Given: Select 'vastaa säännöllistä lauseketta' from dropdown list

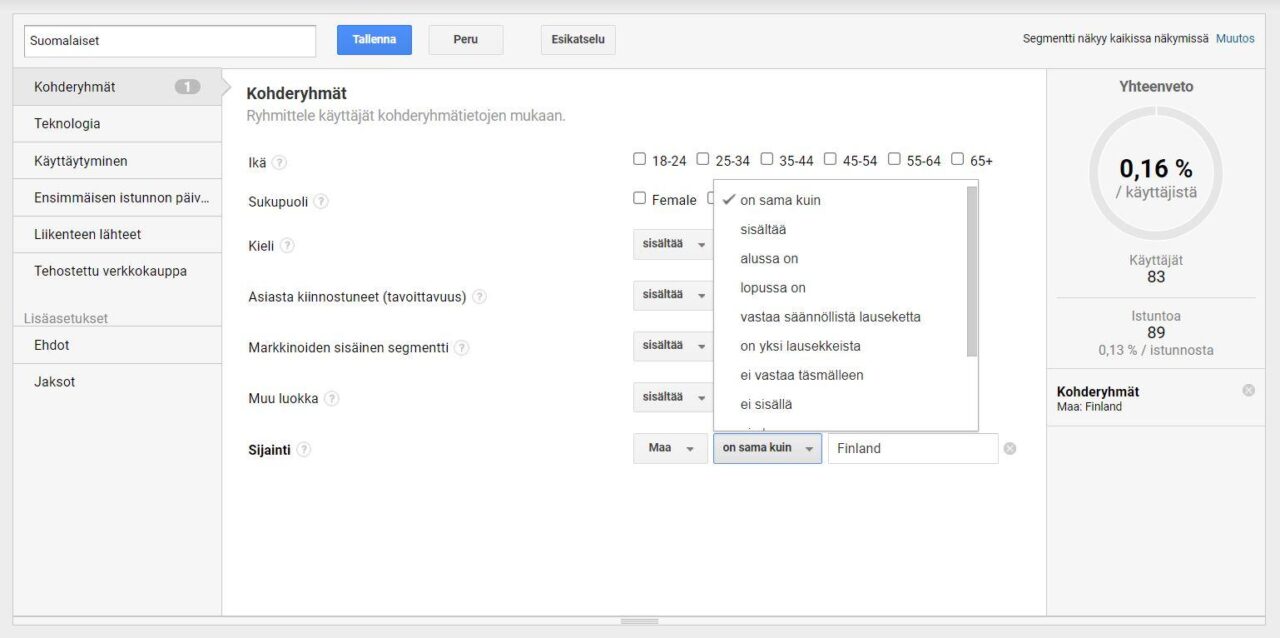Looking at the screenshot, I should [830, 317].
